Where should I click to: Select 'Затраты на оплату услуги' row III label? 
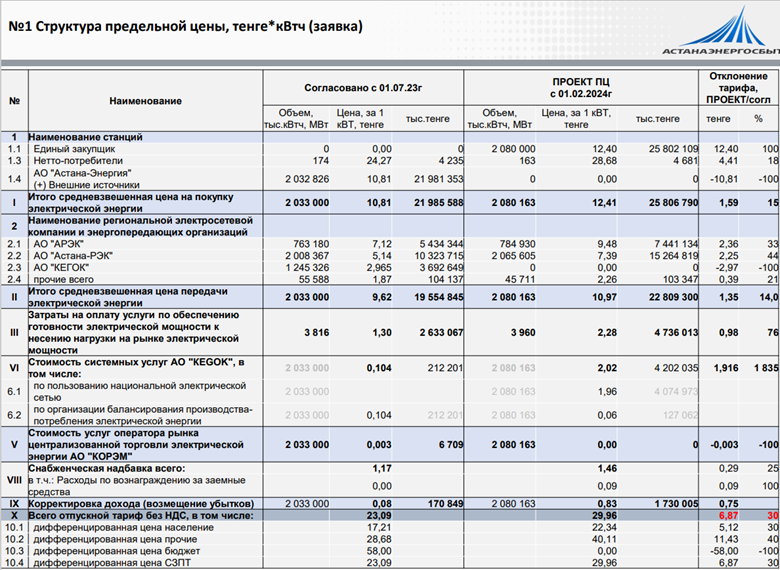tap(134, 333)
